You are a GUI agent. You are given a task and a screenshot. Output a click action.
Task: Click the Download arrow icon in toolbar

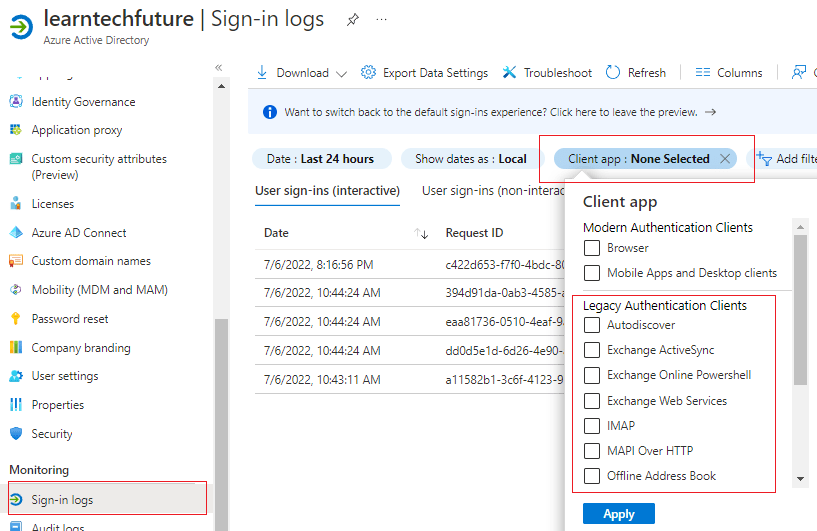coord(263,73)
